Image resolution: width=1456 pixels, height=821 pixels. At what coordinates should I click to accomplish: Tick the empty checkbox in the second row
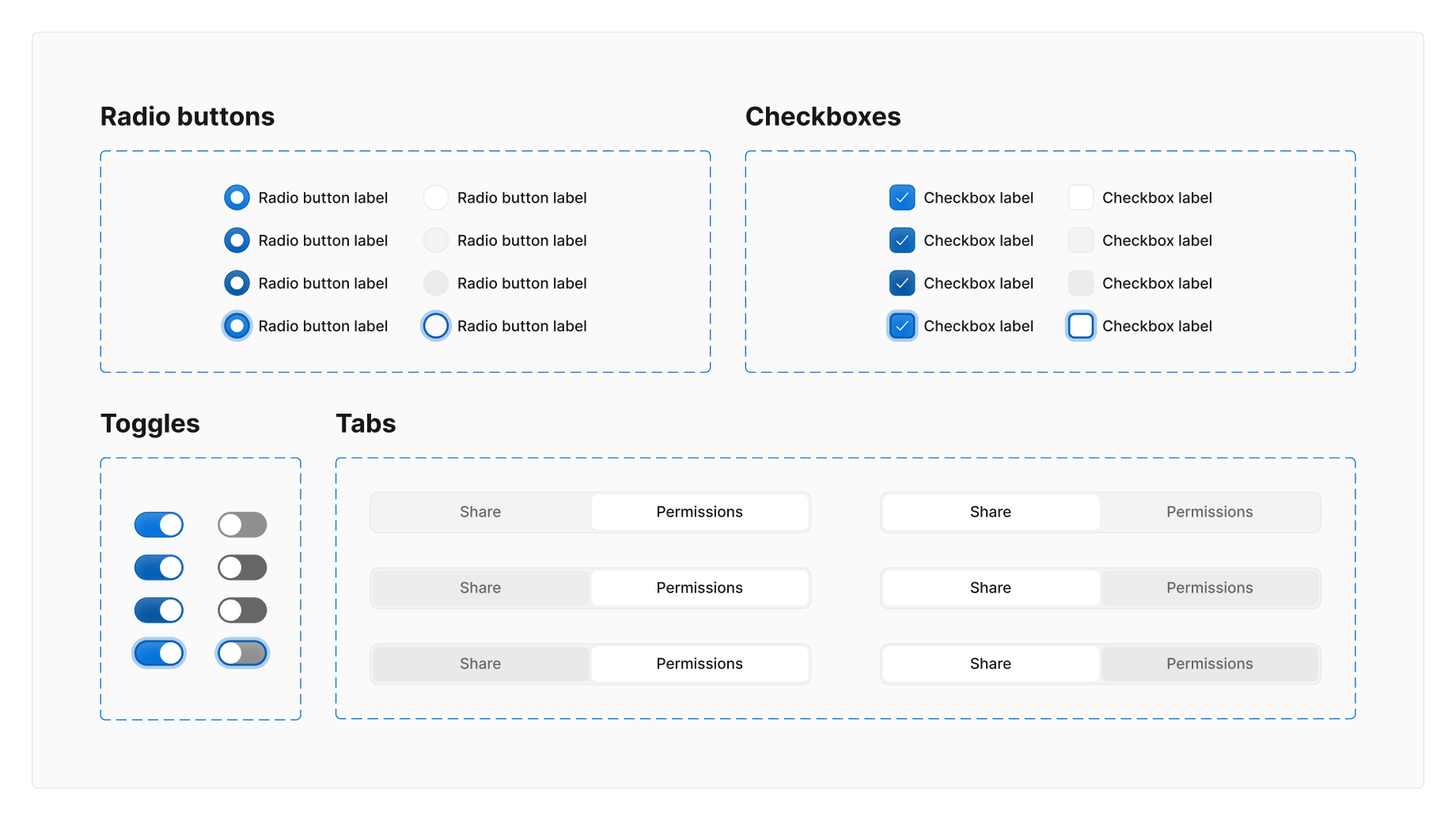[x=1081, y=240]
